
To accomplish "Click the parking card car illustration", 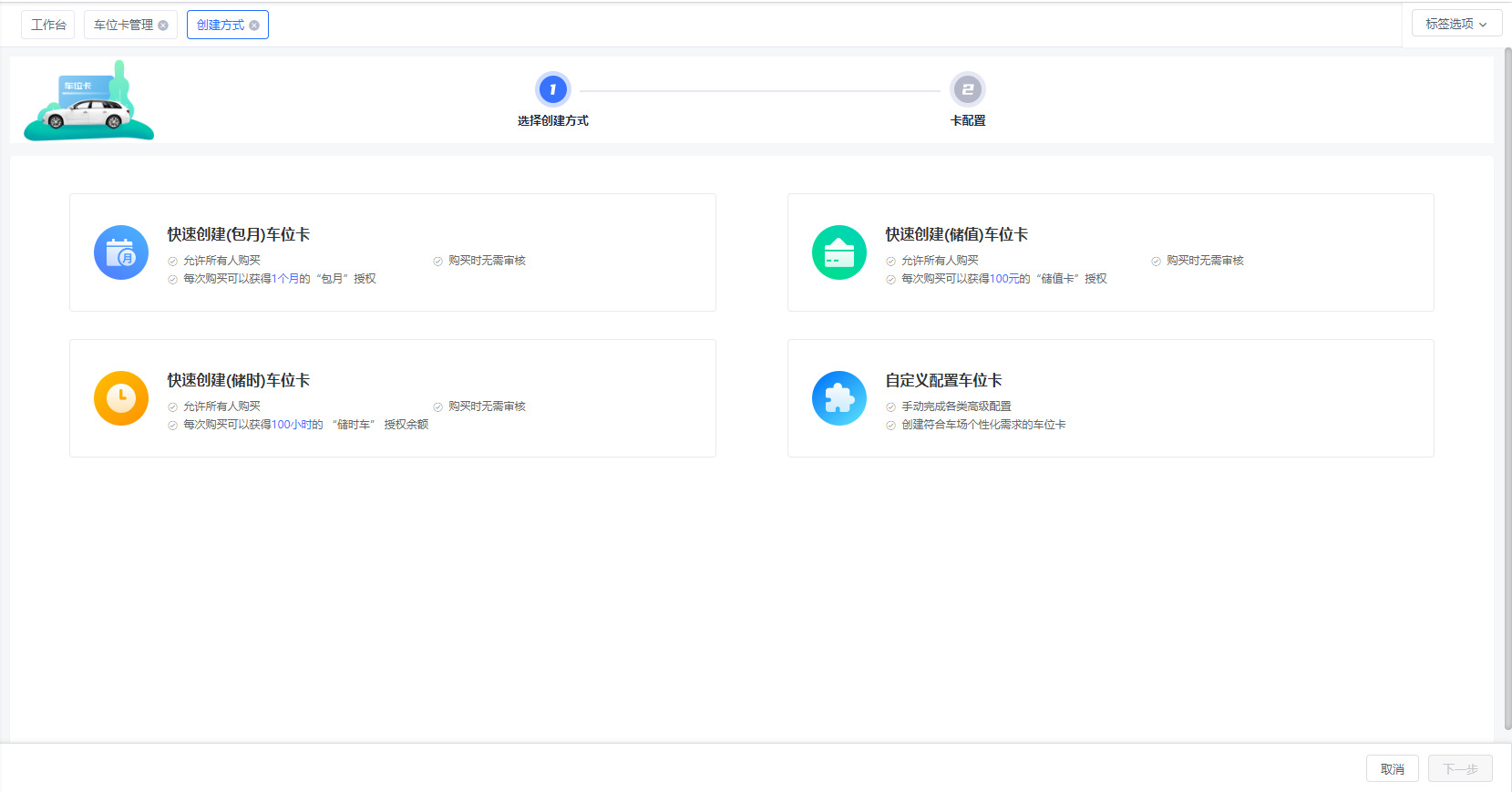I will pos(88,102).
